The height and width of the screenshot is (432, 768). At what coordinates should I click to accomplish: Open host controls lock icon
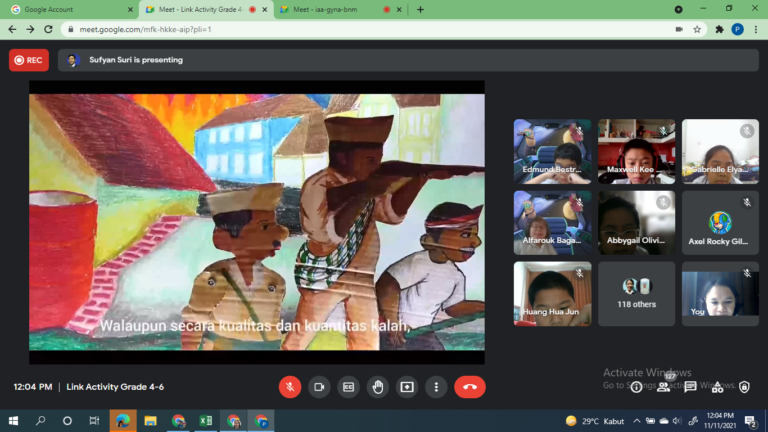point(744,387)
